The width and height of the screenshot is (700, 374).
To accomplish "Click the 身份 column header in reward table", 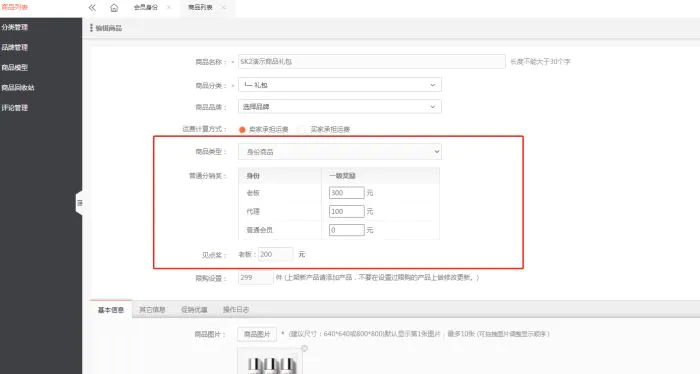I will pyautogui.click(x=253, y=176).
